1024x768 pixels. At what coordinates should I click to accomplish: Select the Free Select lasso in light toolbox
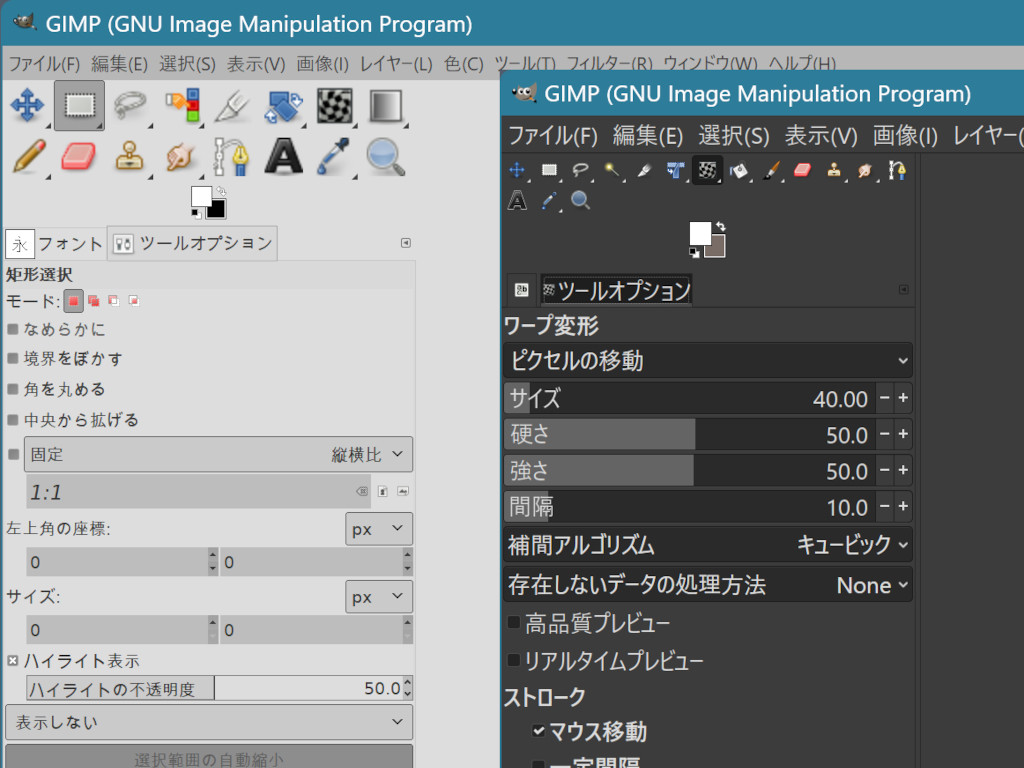point(130,105)
